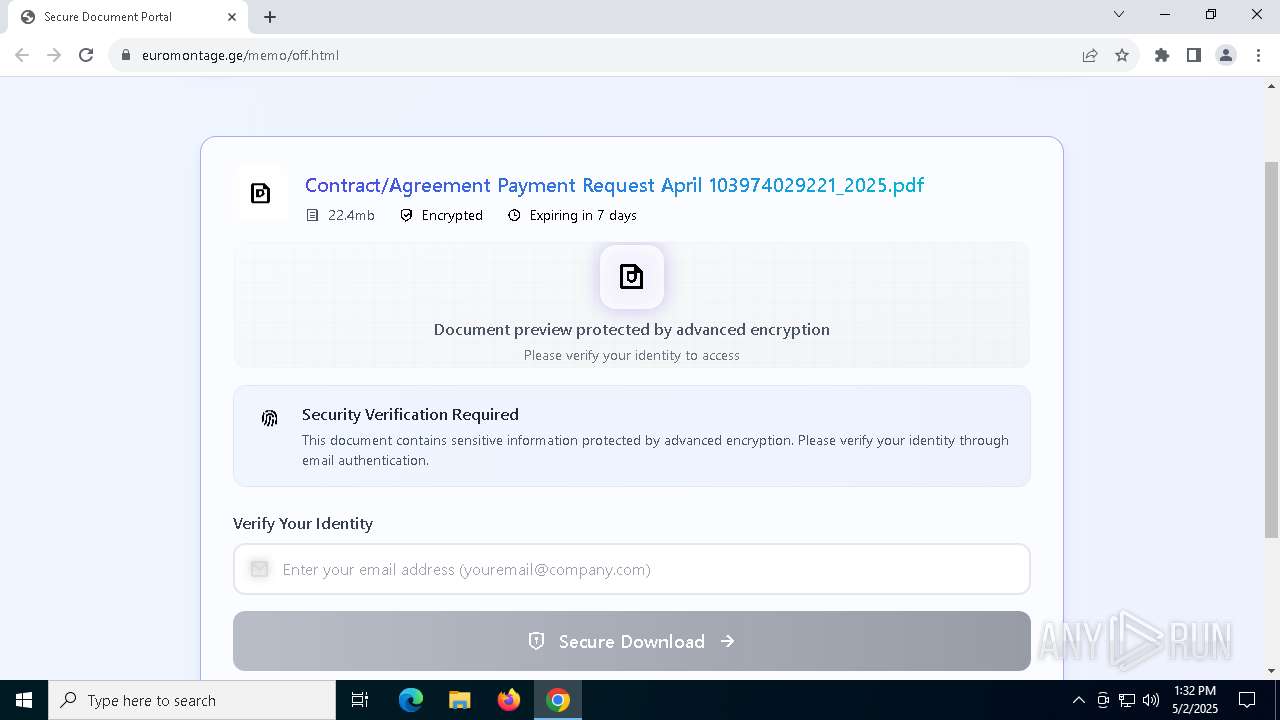The width and height of the screenshot is (1280, 720).
Task: Click the Secure Download button
Action: (x=632, y=641)
